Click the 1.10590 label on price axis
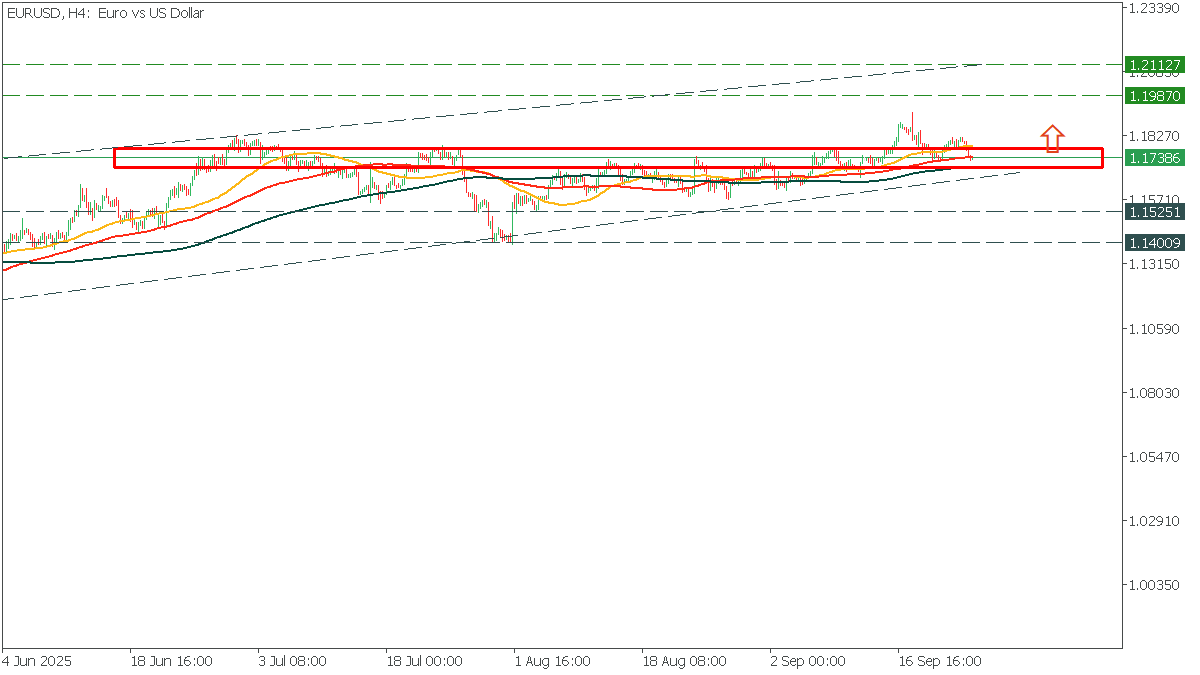The height and width of the screenshot is (675, 1200). (x=1153, y=329)
